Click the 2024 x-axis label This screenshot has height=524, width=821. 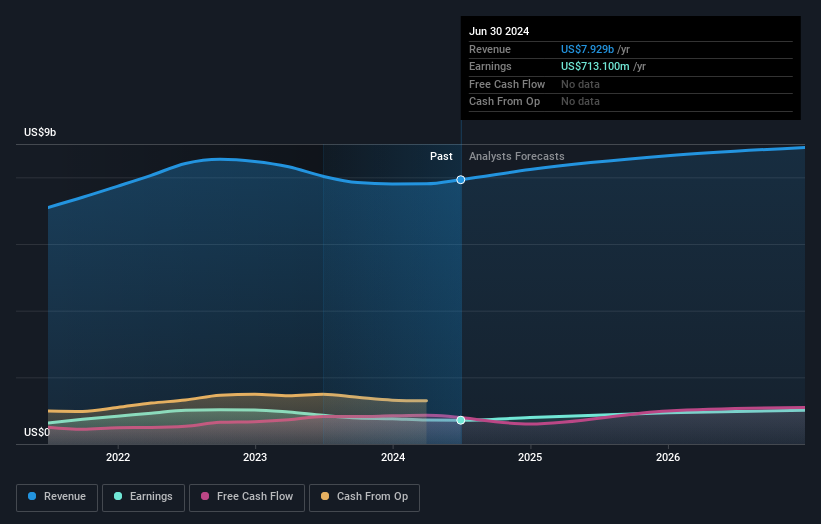[x=393, y=457]
